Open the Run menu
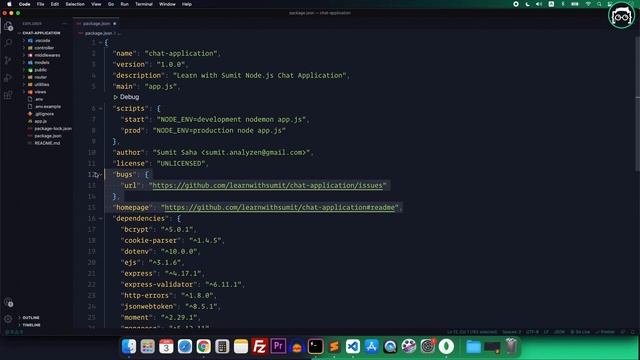 pyautogui.click(x=124, y=4)
